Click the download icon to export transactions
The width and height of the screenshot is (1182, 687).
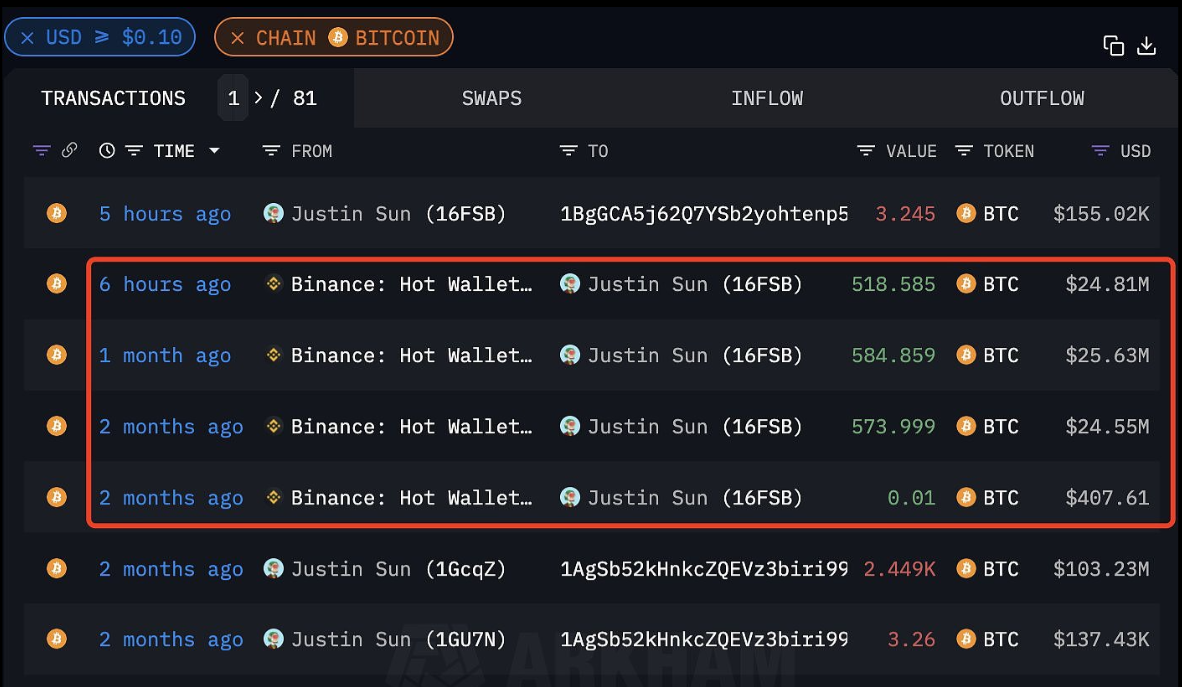(x=1146, y=45)
